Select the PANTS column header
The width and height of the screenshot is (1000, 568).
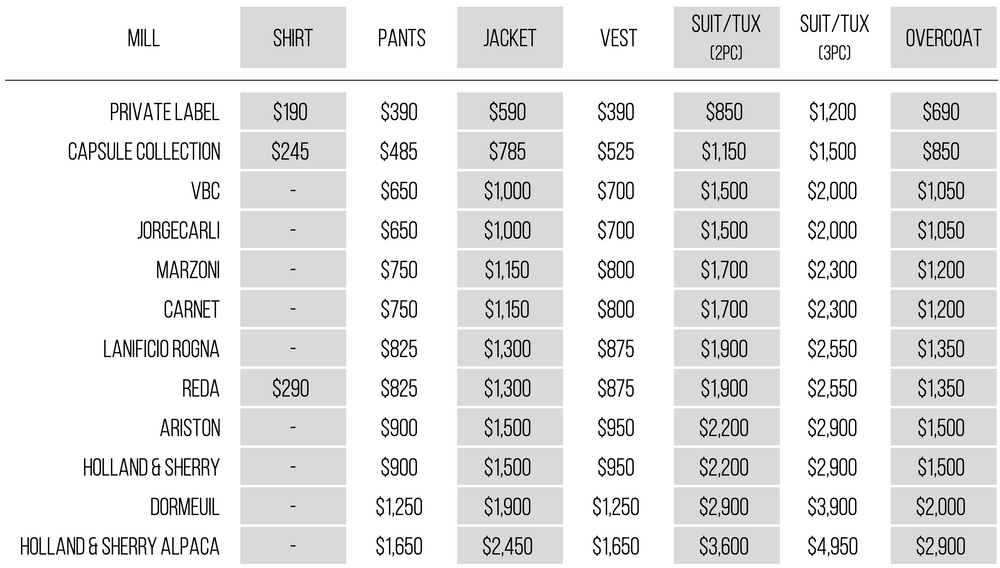[x=402, y=39]
